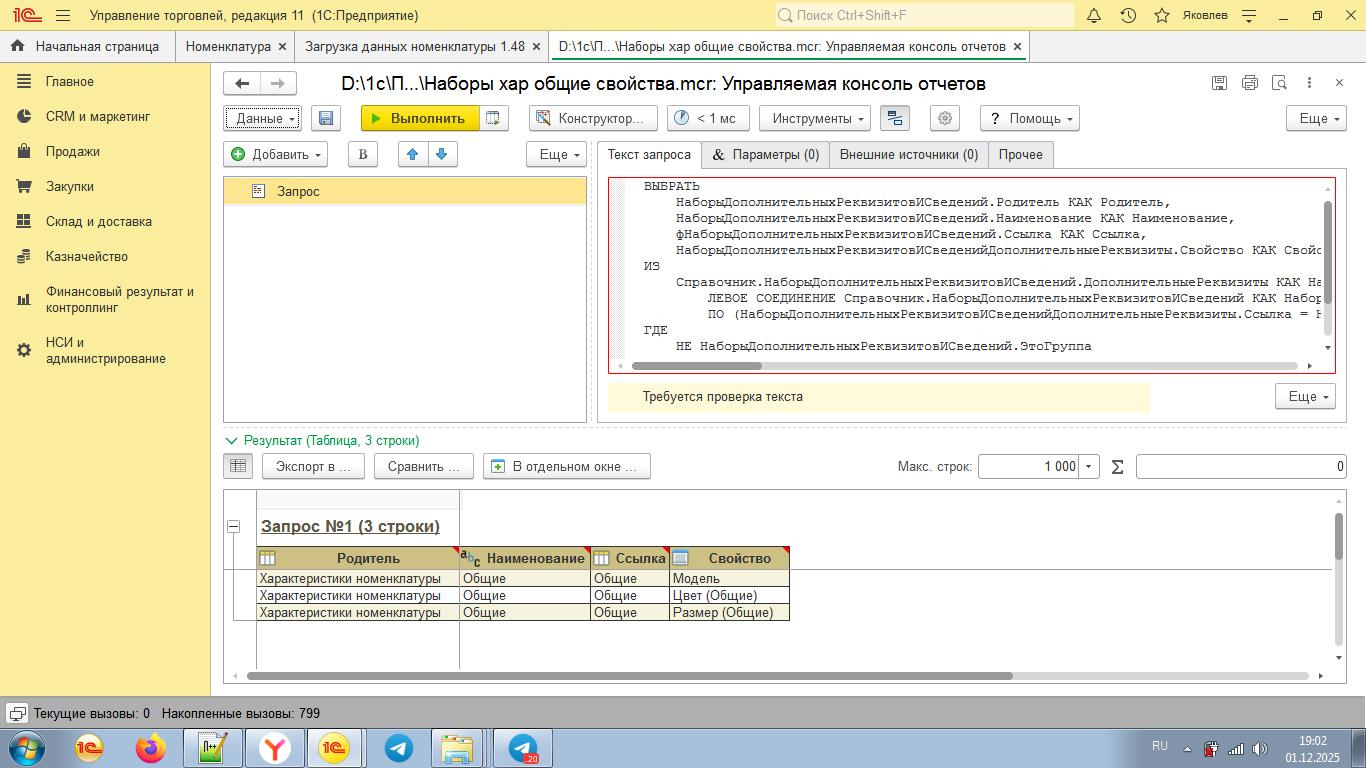
Task: Click the bold B button above query list
Action: (x=363, y=154)
